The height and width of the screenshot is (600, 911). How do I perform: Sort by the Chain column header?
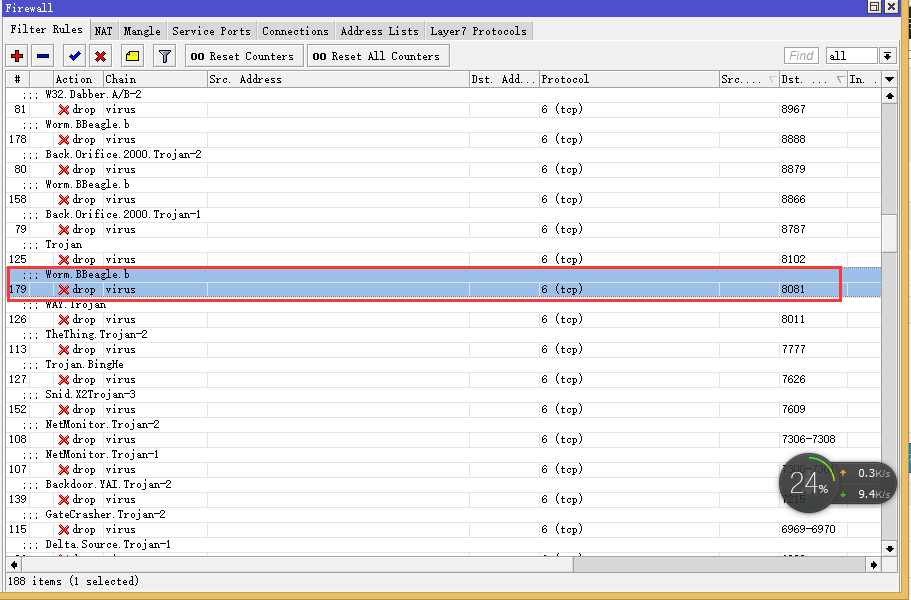(155, 80)
